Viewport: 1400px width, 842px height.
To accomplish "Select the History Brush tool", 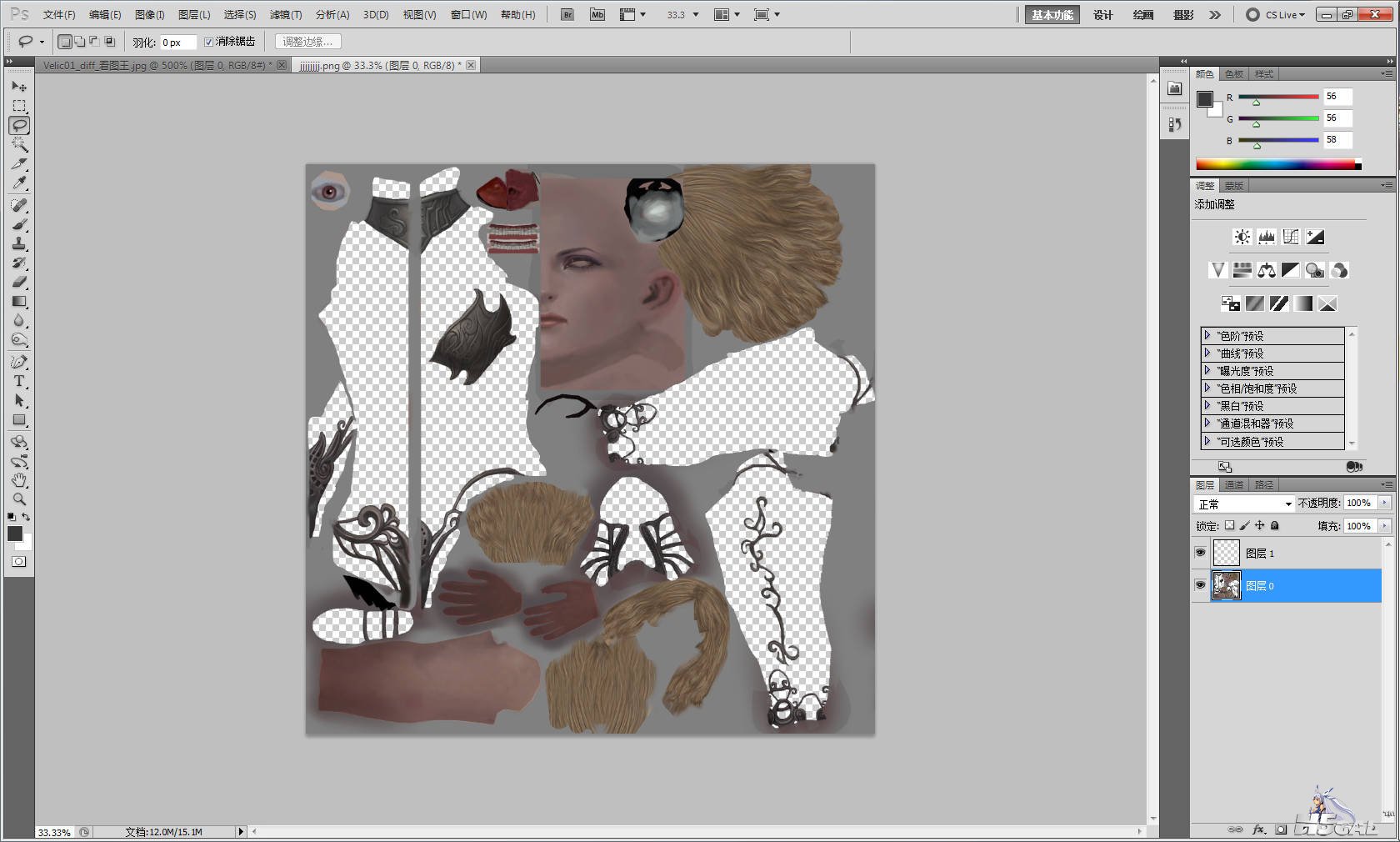I will [19, 263].
